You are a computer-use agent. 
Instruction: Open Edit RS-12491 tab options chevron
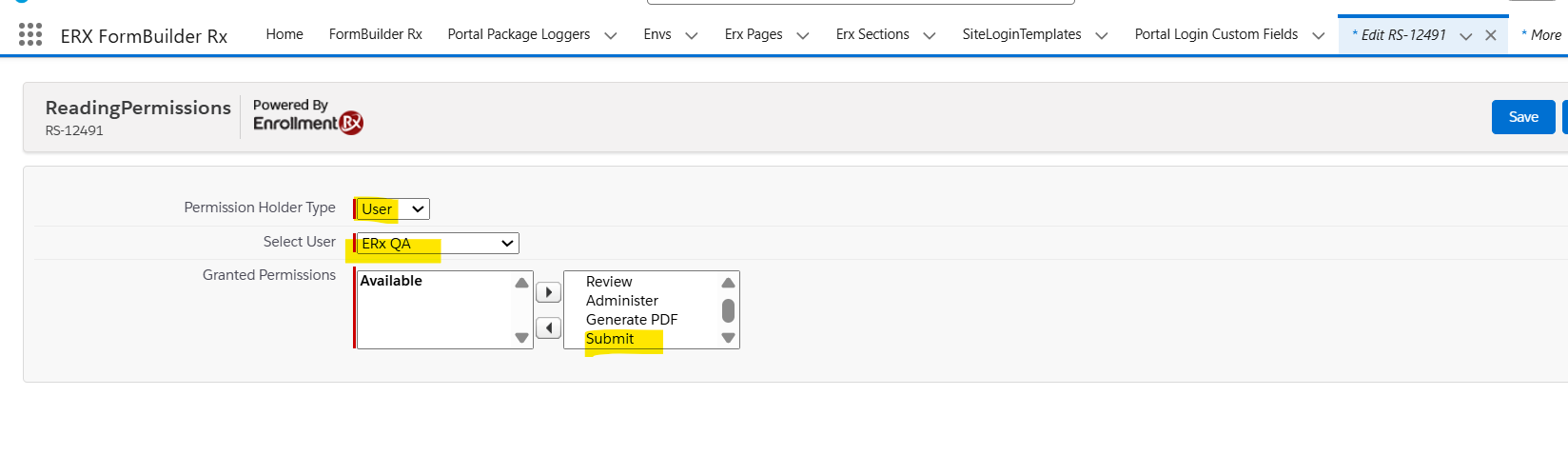(x=1466, y=35)
